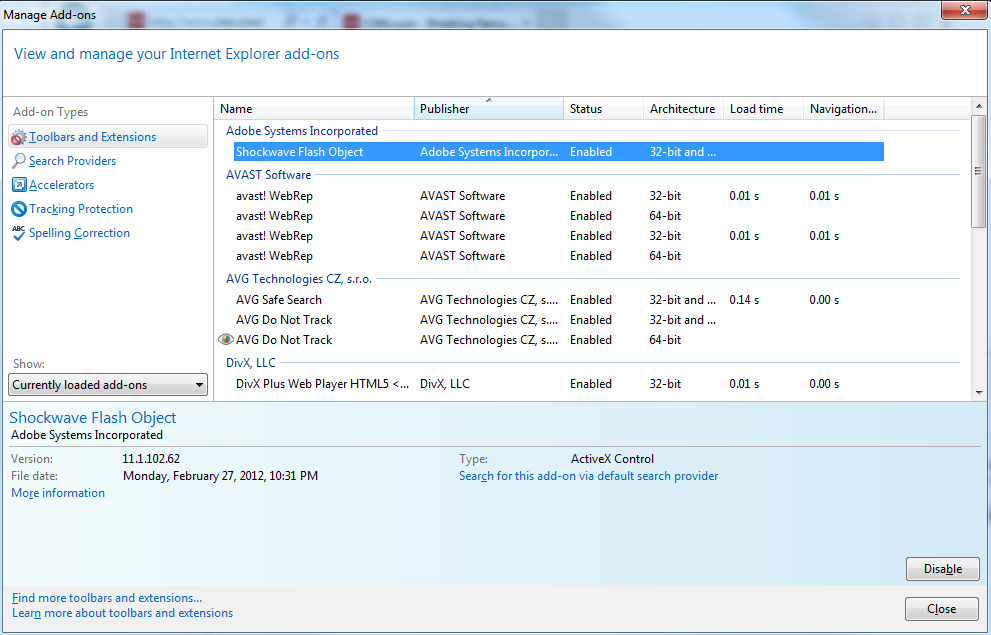This screenshot has height=635, width=991.
Task: Open Find more toolbars and extensions link
Action: 107,598
